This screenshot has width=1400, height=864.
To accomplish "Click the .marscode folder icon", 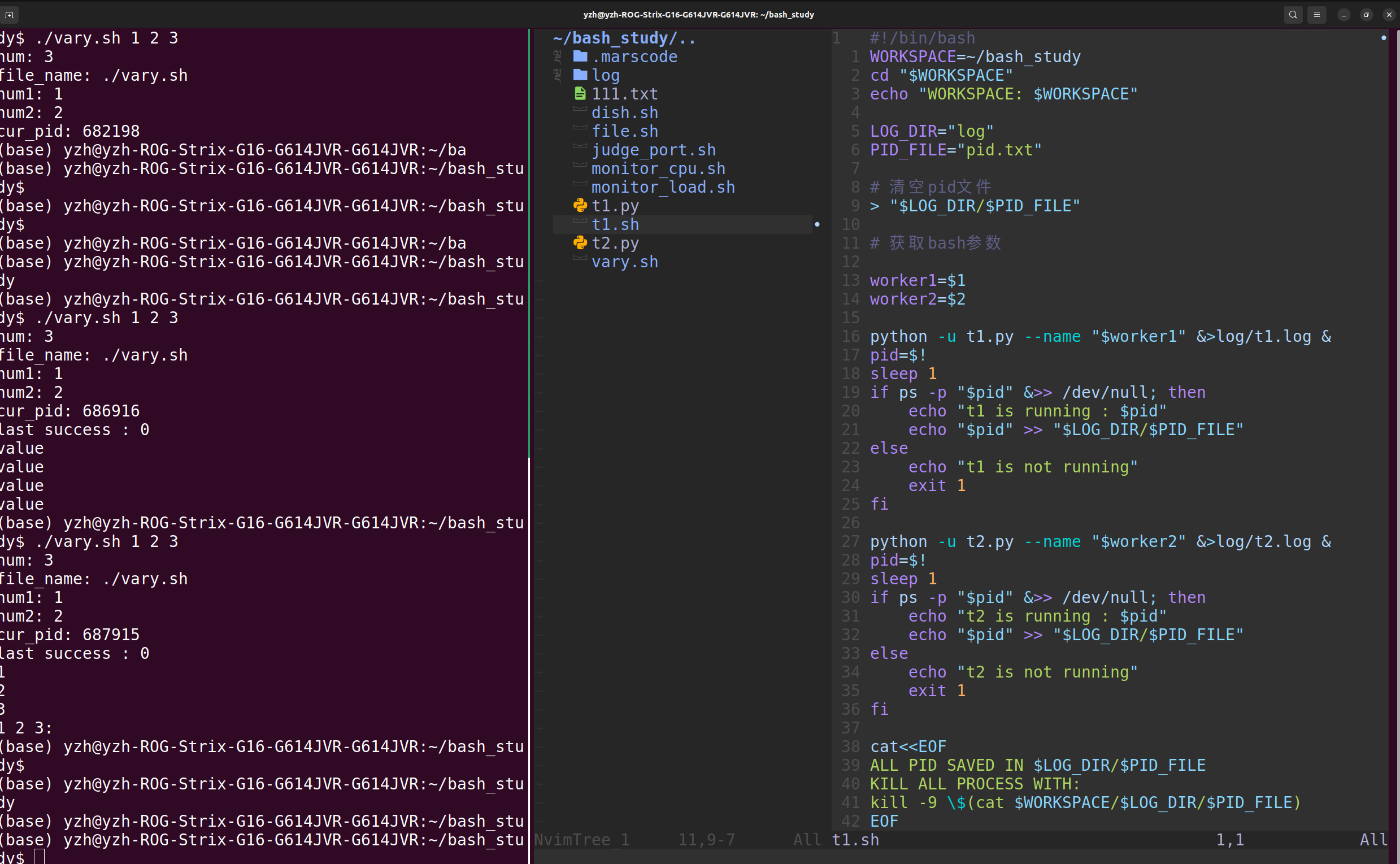I will point(580,56).
